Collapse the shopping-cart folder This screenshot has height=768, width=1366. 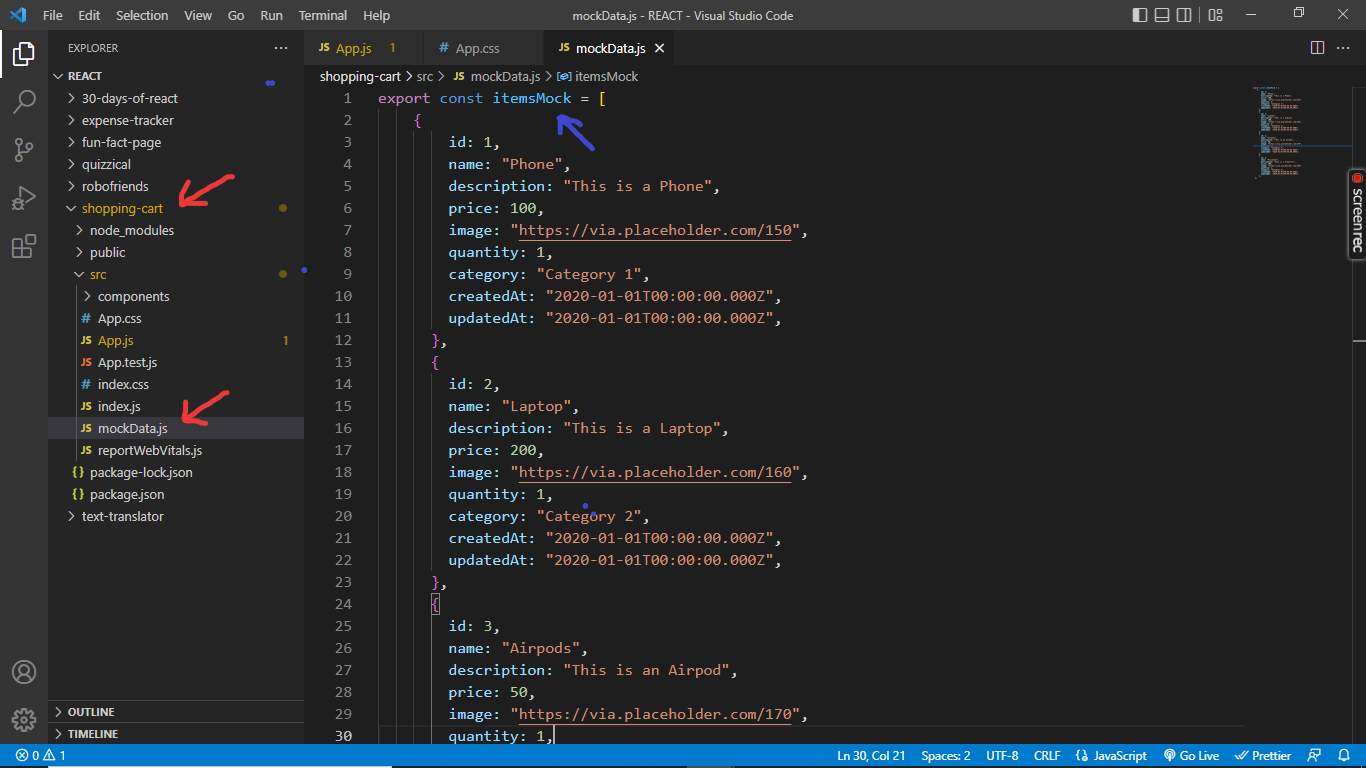[176, 208]
